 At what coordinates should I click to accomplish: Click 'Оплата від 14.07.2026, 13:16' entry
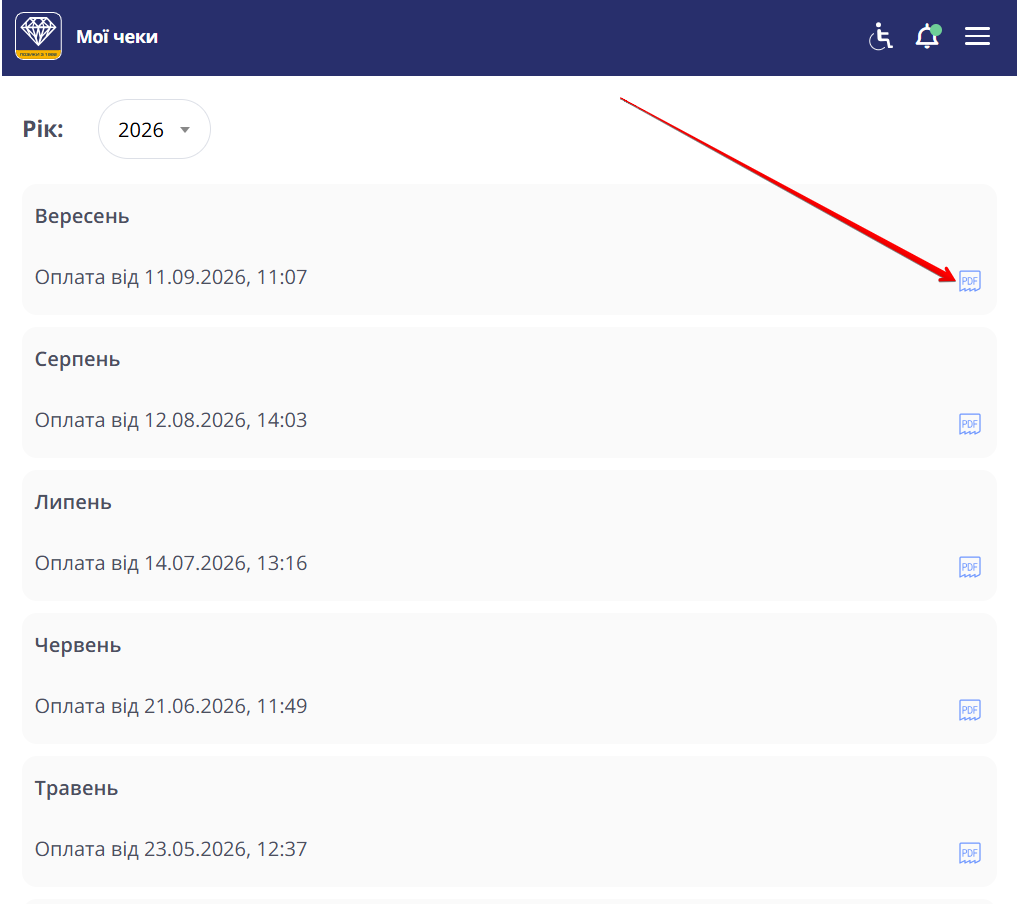click(171, 563)
